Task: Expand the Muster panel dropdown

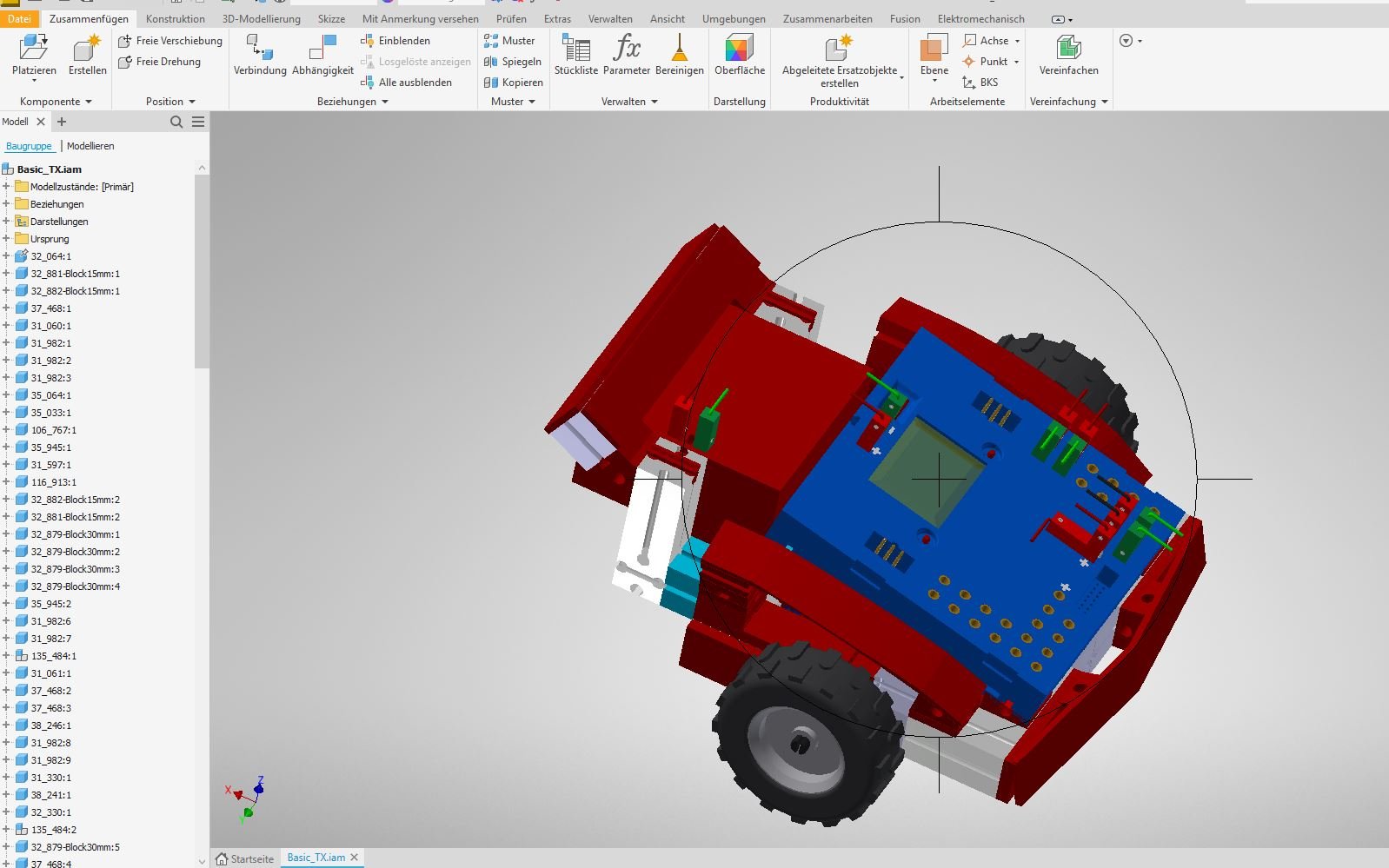Action: (532, 102)
